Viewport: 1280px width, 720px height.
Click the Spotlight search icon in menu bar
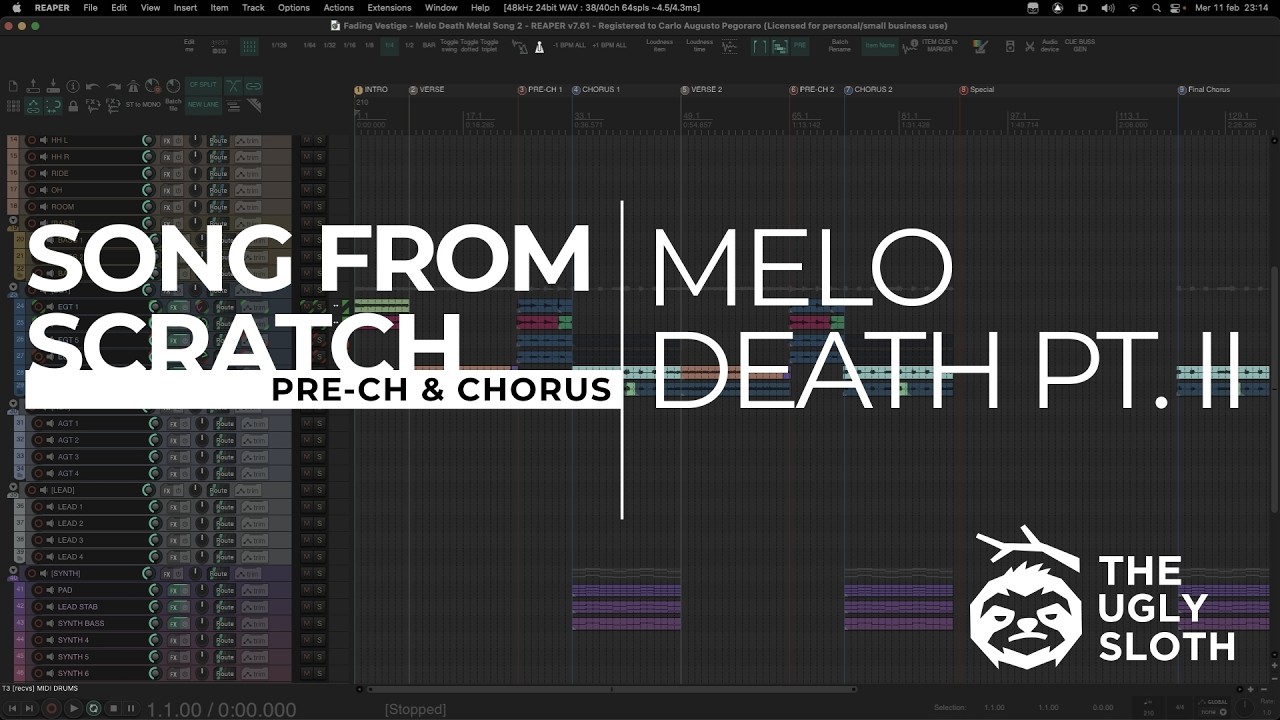point(1158,8)
